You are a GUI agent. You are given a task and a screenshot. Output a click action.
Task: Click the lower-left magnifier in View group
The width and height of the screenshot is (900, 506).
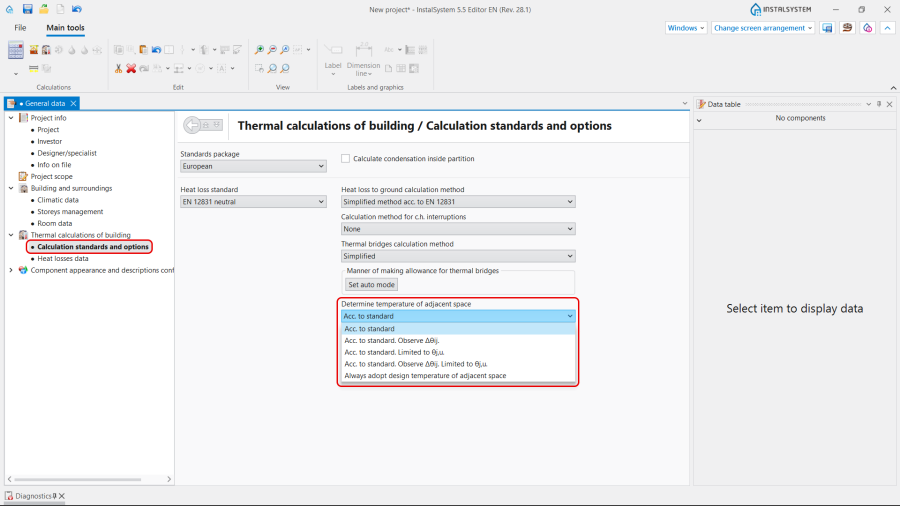point(272,68)
